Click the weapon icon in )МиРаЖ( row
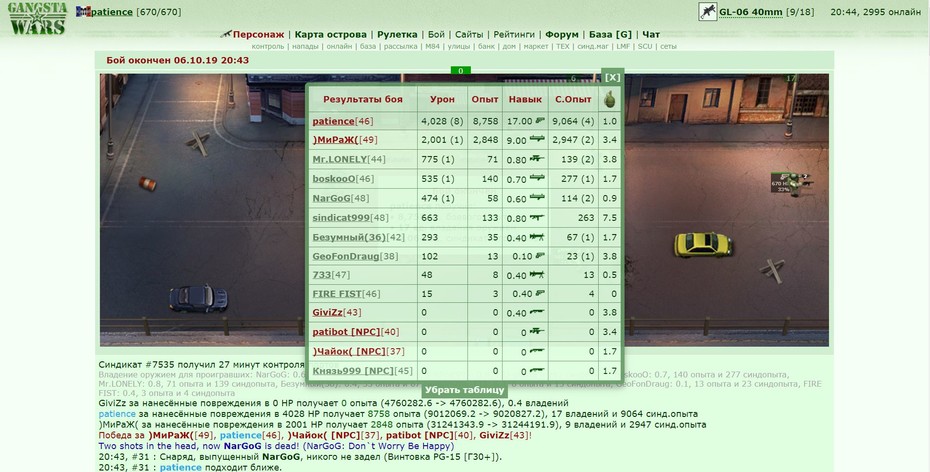930x472 pixels. [x=537, y=139]
